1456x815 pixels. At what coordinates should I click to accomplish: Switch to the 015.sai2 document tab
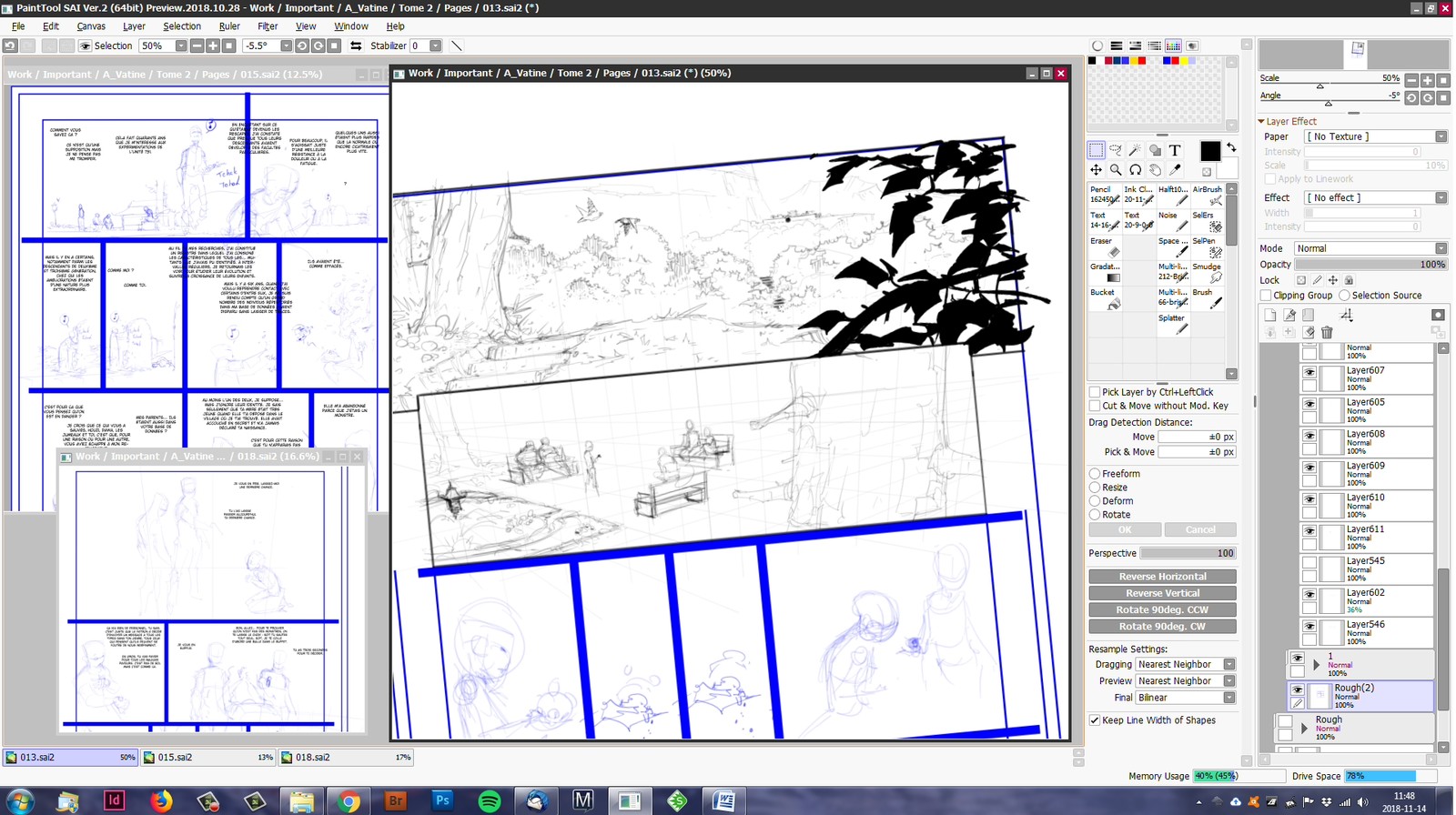(208, 757)
